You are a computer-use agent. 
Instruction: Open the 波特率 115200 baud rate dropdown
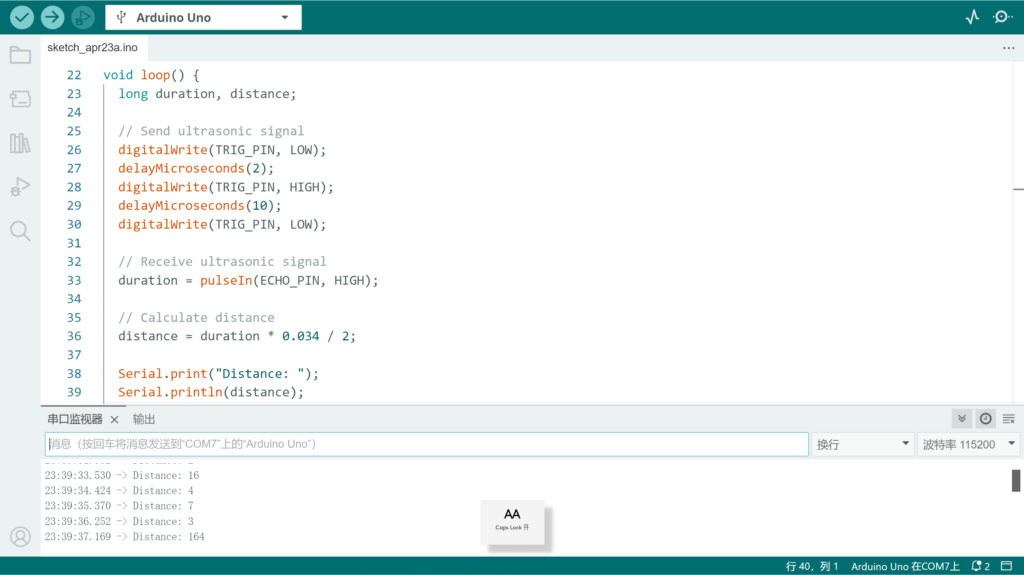pyautogui.click(x=967, y=444)
